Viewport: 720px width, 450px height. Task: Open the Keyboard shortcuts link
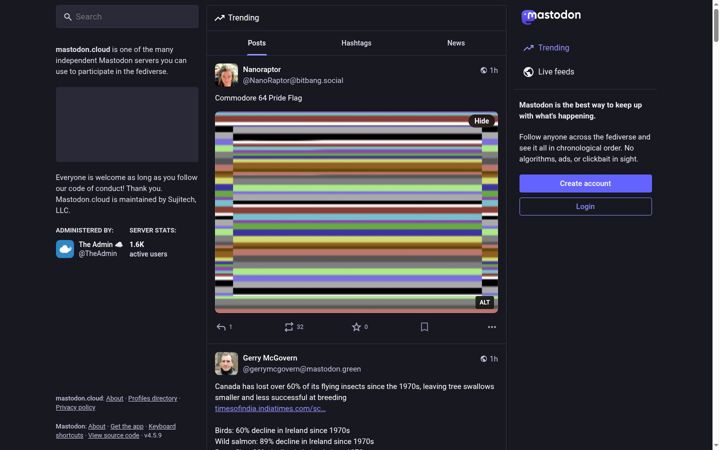162,427
